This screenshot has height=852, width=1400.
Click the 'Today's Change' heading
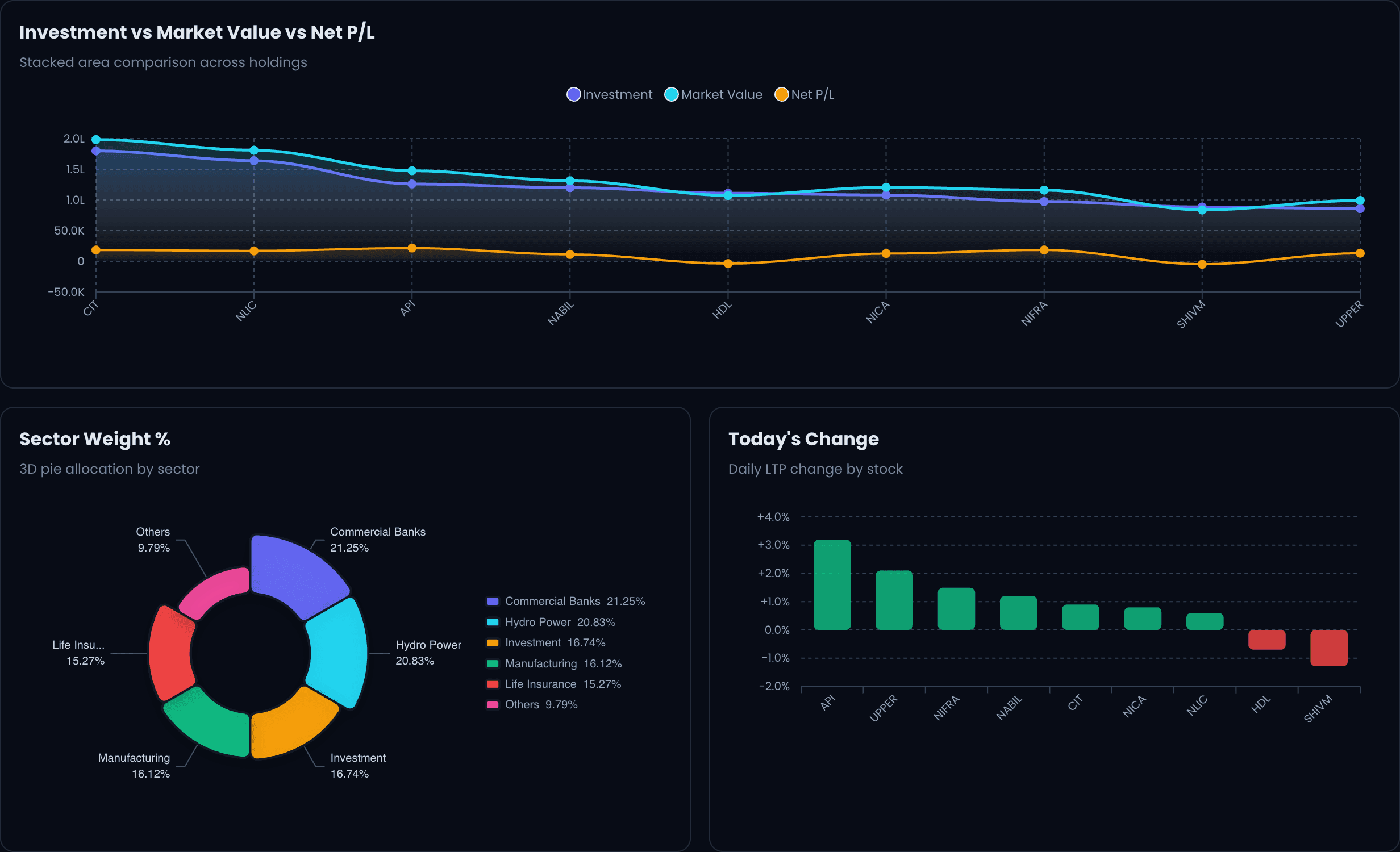(803, 439)
